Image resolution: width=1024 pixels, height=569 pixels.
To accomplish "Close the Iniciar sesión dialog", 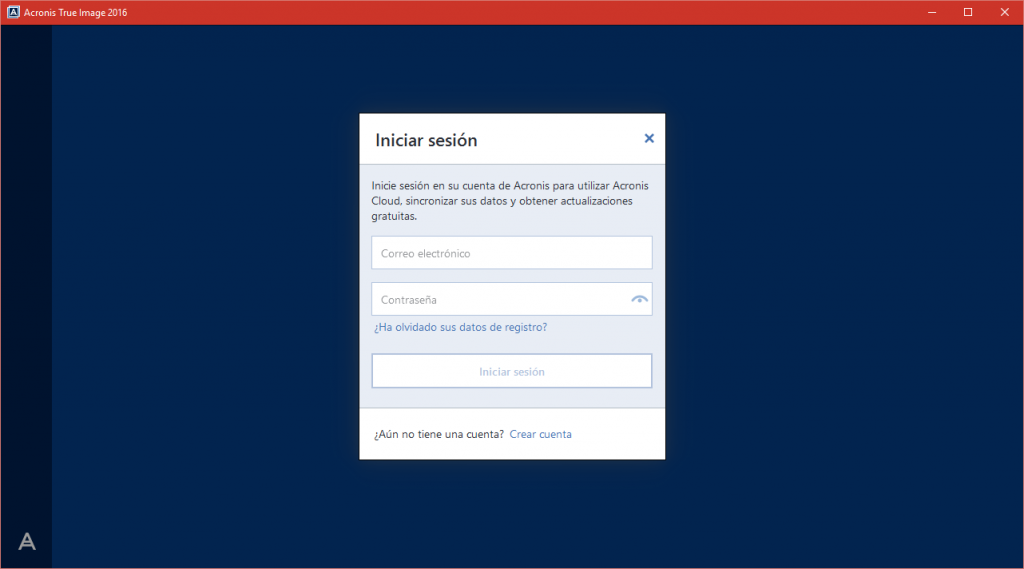I will coord(648,138).
